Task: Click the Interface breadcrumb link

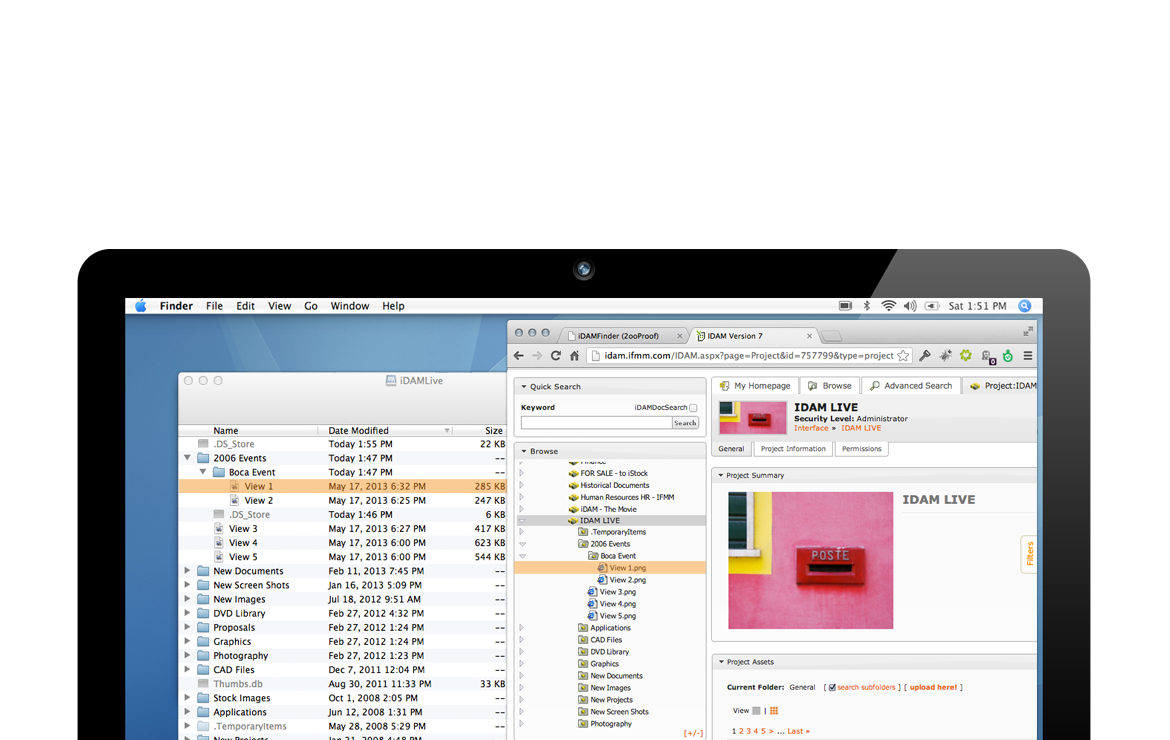Action: pyautogui.click(x=811, y=428)
